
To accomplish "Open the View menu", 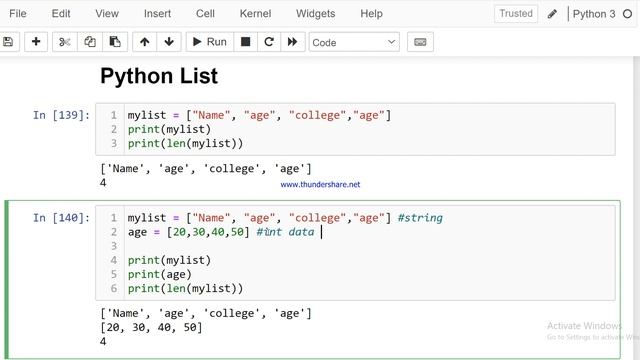I will tap(107, 13).
